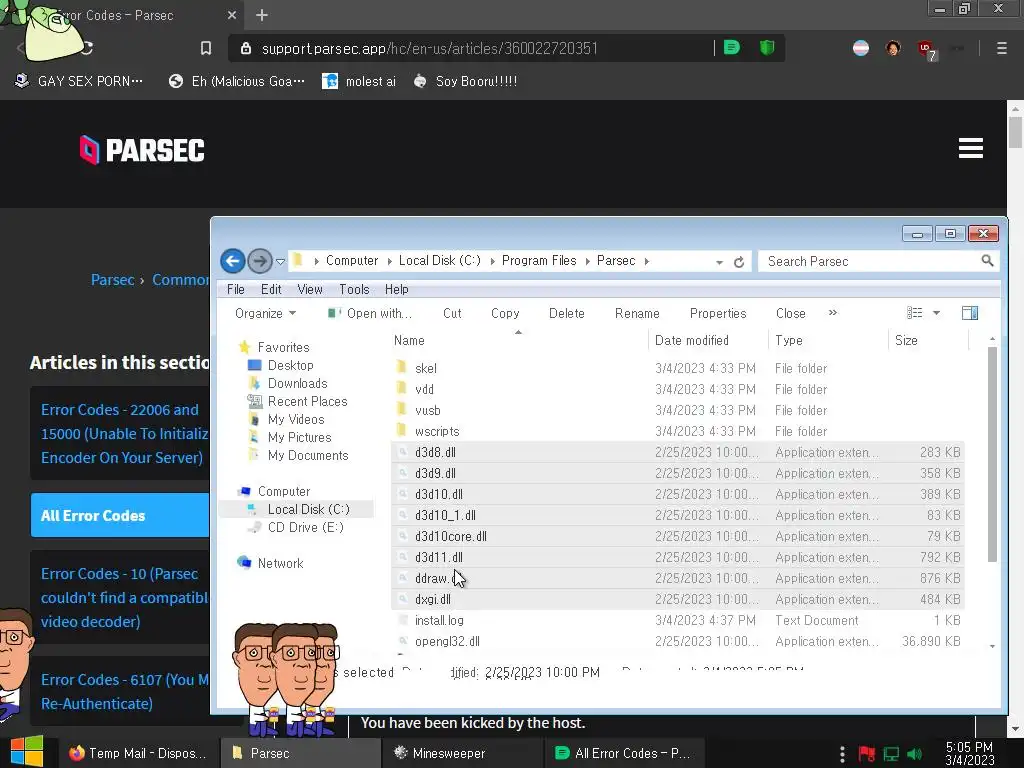Select Network in navigation pane
This screenshot has height=768, width=1024.
(x=280, y=563)
